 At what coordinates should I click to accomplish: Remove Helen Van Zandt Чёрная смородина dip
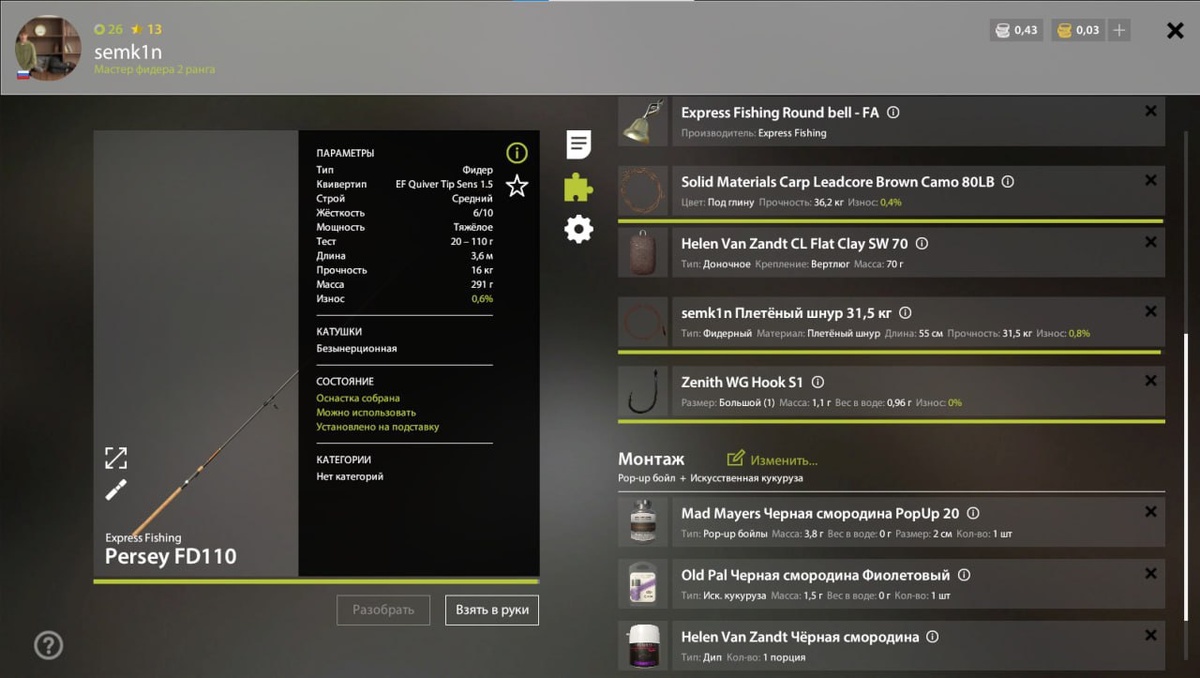pos(1150,635)
